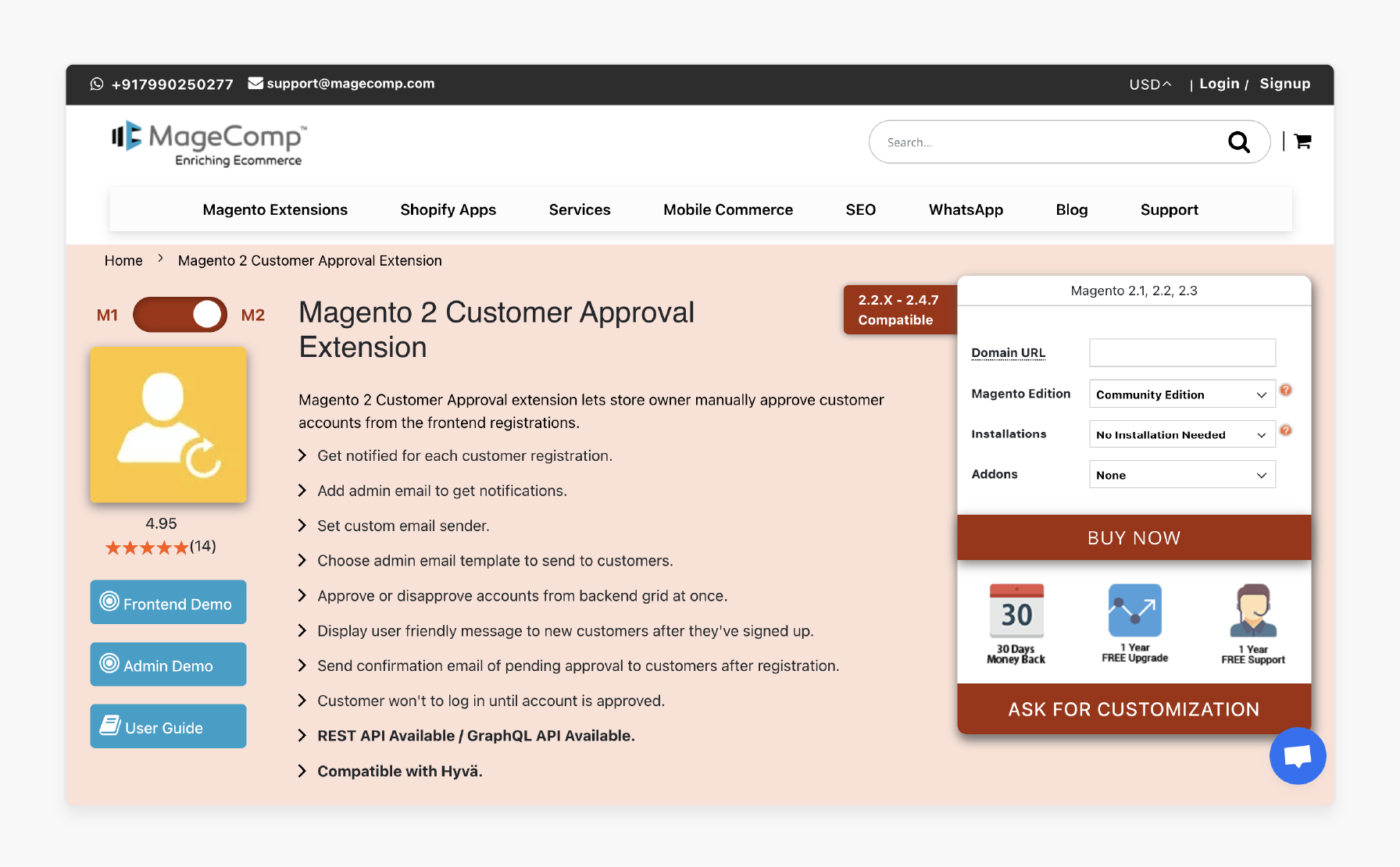1400x867 pixels.
Task: Click the support@magecomp.com email link
Action: (351, 84)
